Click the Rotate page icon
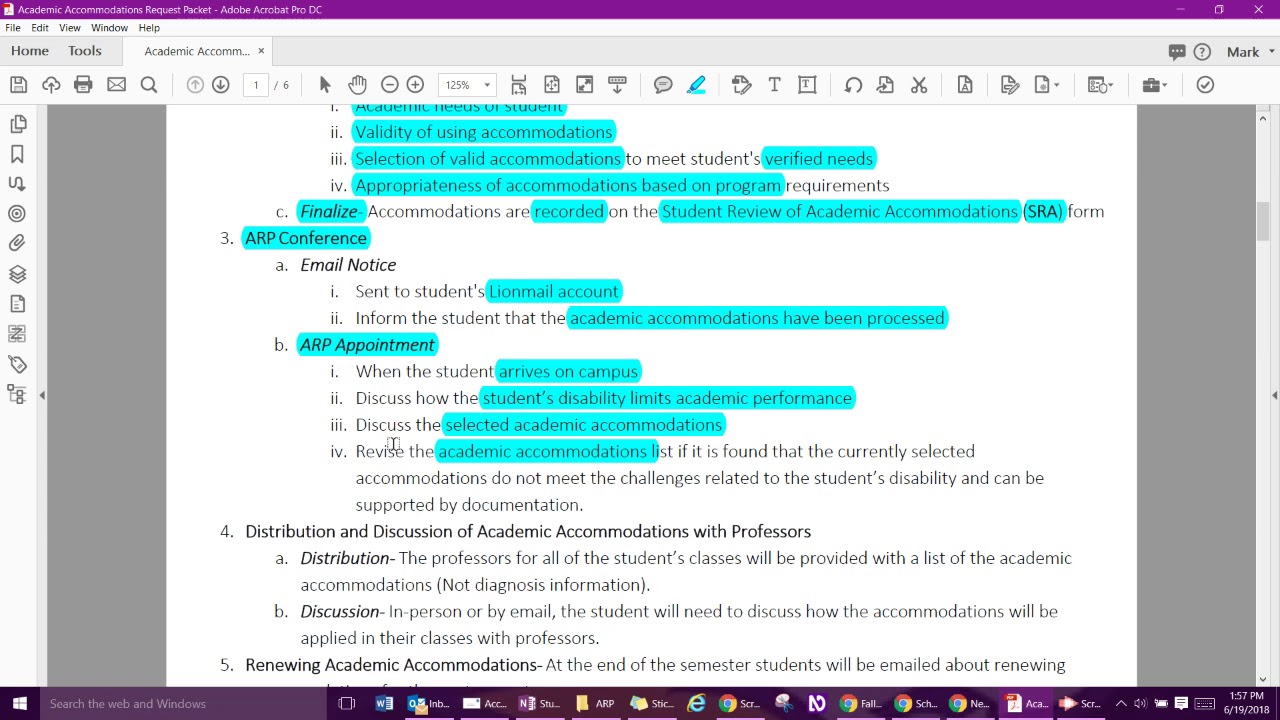 (x=853, y=85)
